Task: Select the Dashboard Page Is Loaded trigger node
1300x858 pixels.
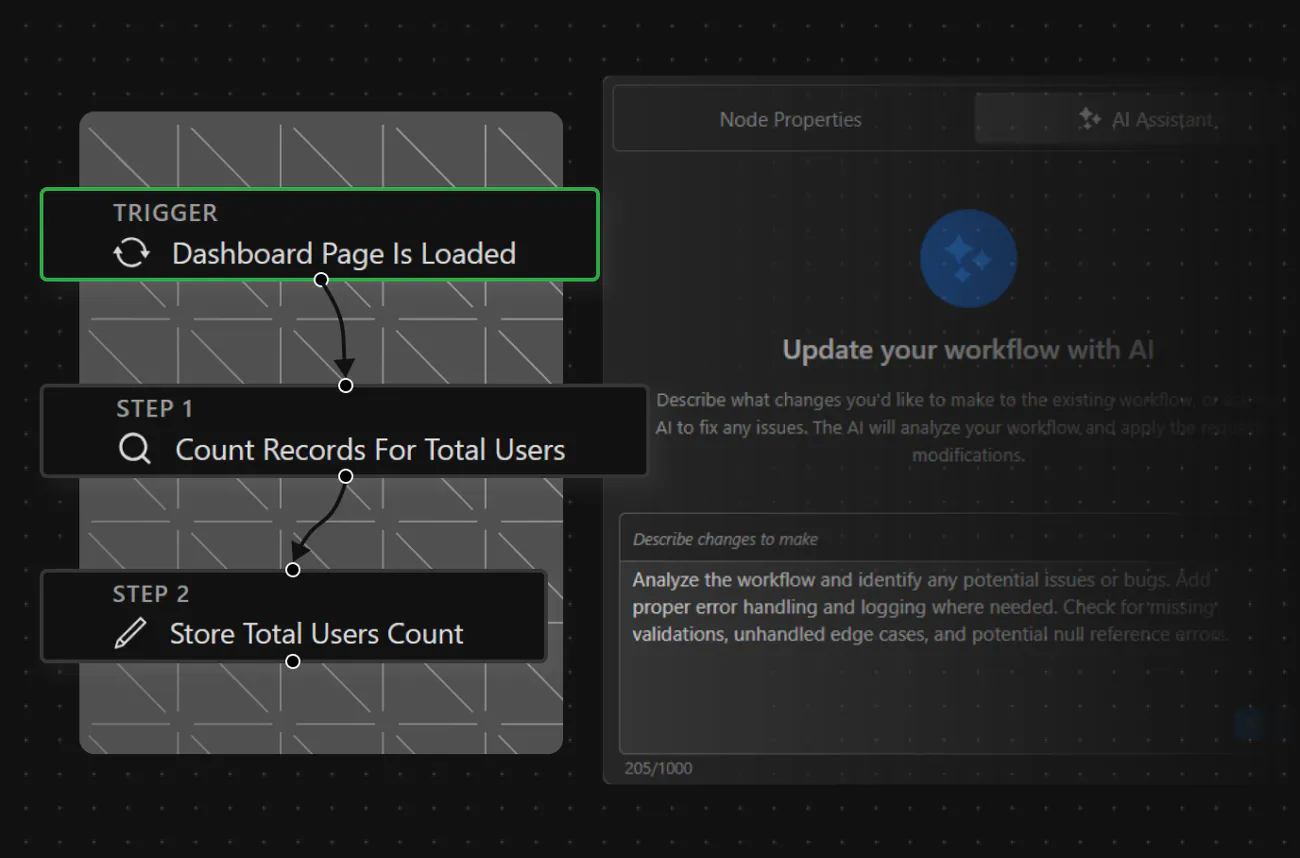Action: coord(320,234)
